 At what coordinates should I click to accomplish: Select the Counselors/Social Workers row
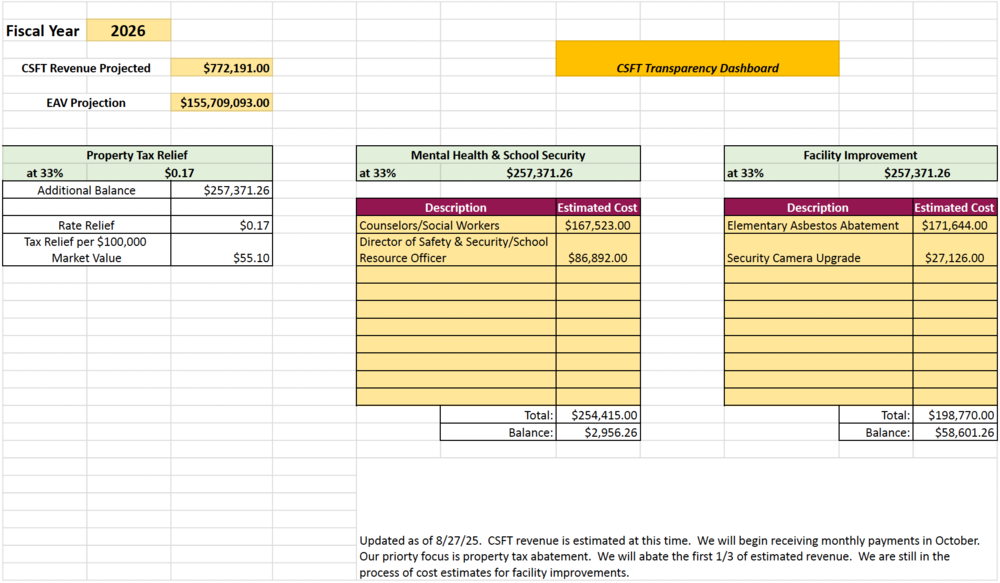click(x=498, y=225)
